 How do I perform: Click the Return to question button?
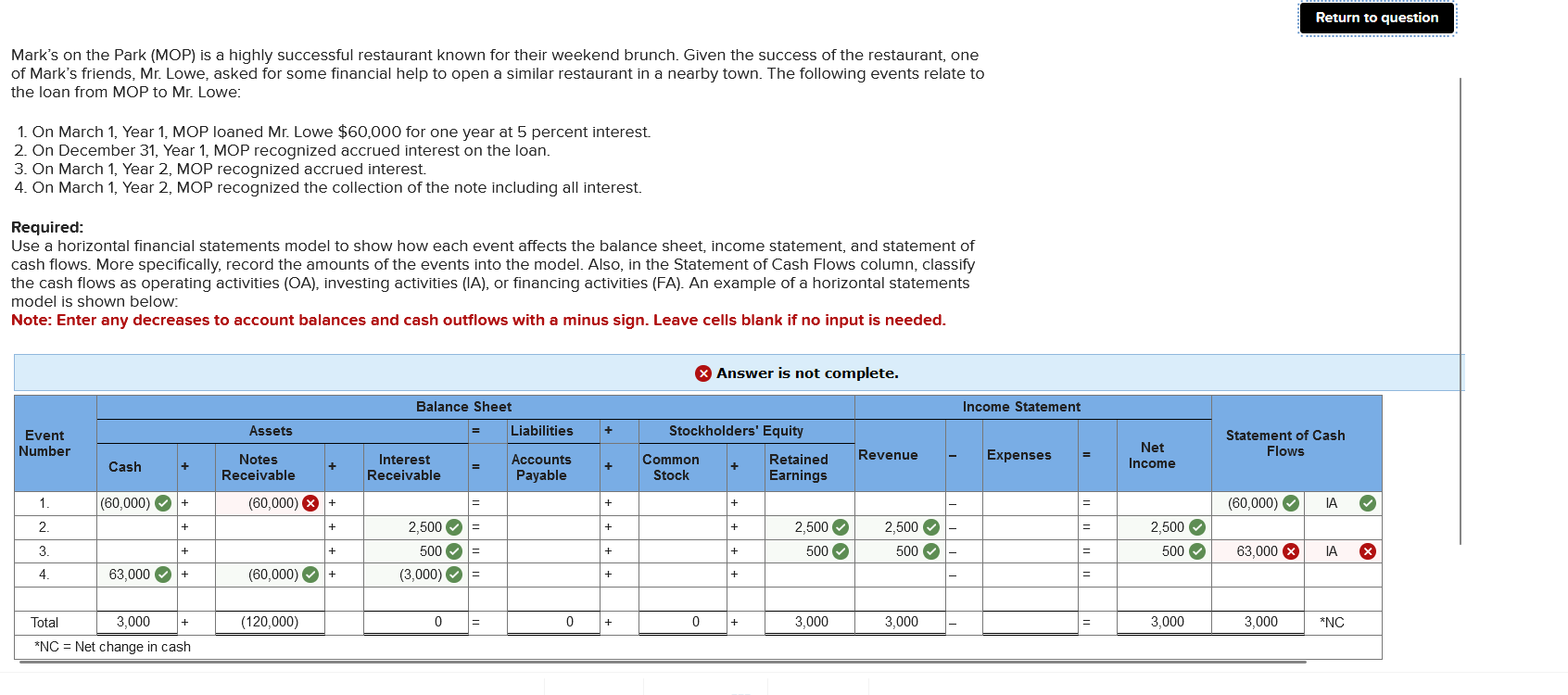coord(1377,18)
